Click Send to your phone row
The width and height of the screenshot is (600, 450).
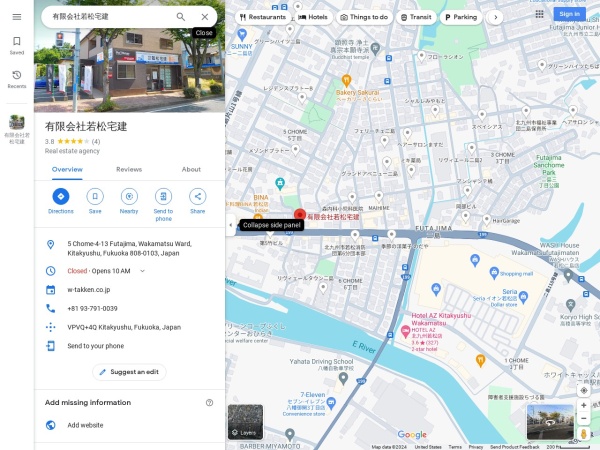point(129,346)
